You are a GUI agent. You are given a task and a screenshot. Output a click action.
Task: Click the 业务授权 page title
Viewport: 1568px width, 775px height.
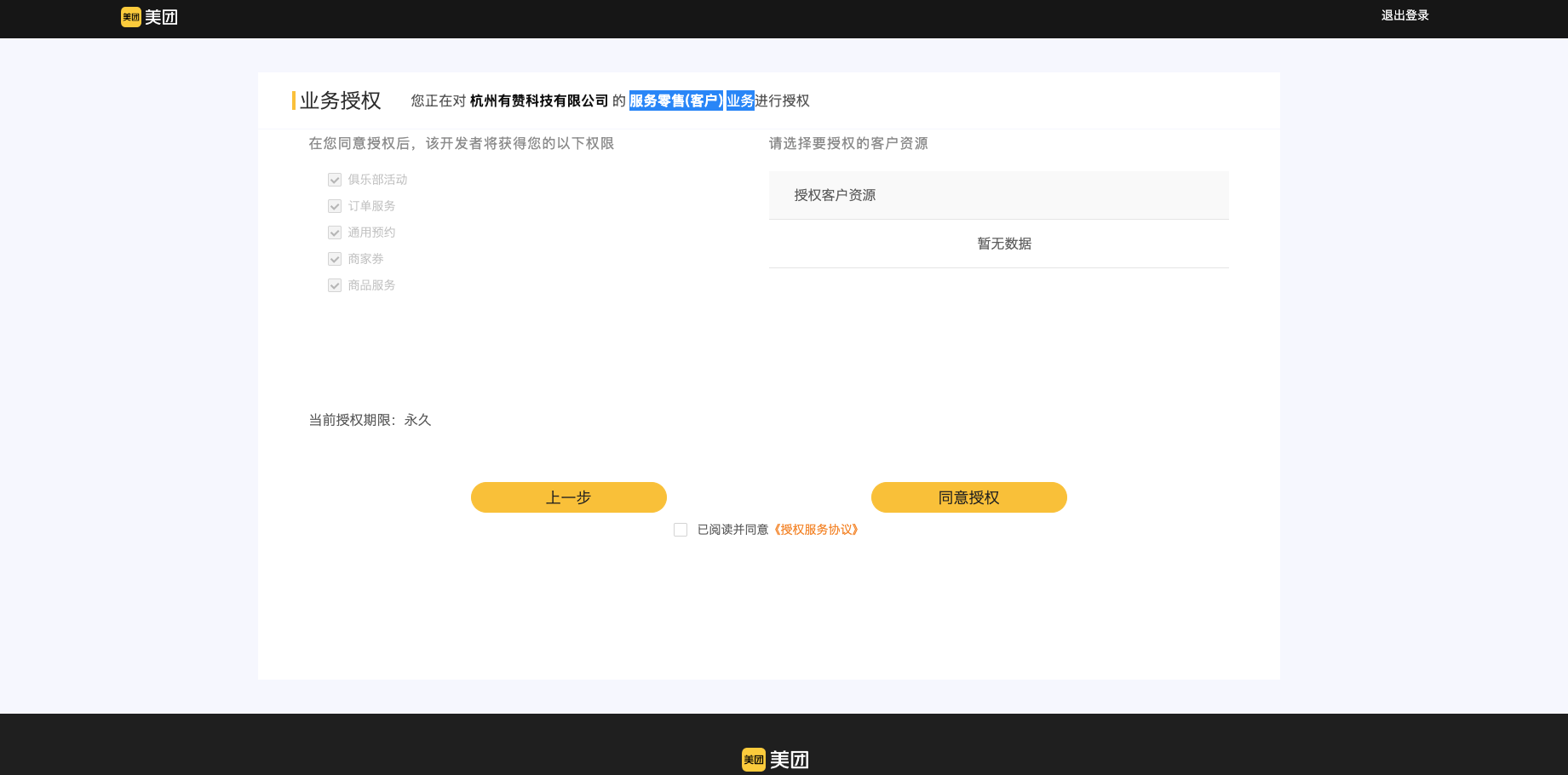click(x=341, y=100)
